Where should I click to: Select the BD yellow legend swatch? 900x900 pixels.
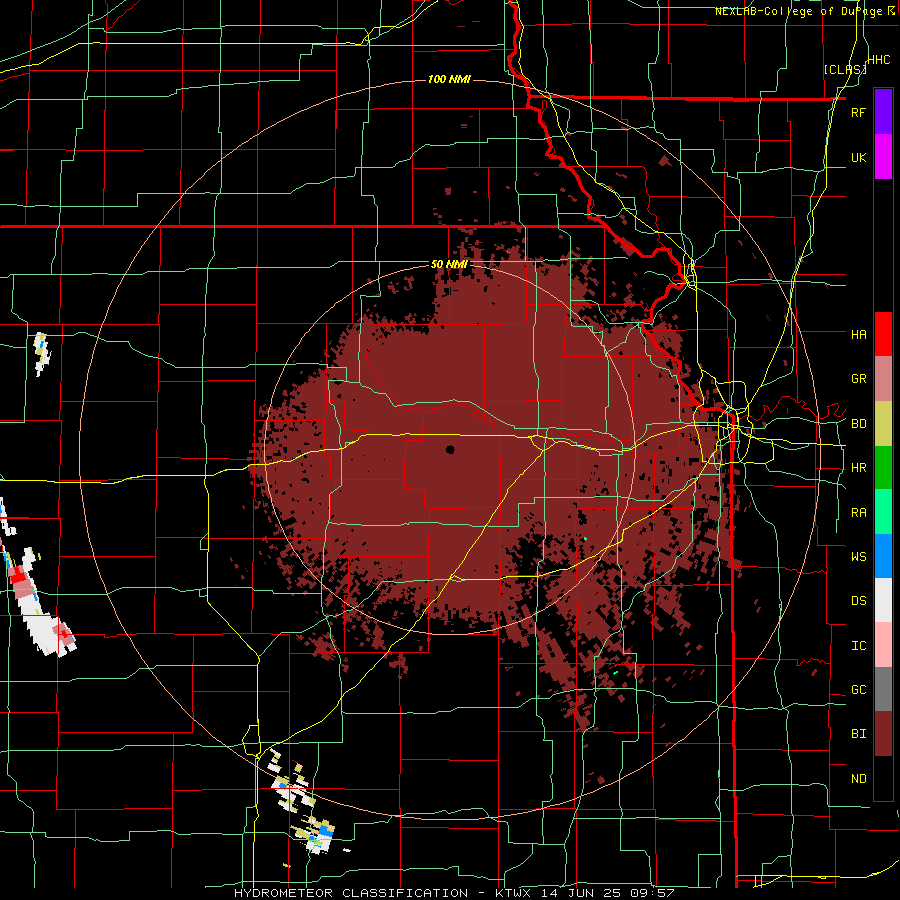point(883,424)
